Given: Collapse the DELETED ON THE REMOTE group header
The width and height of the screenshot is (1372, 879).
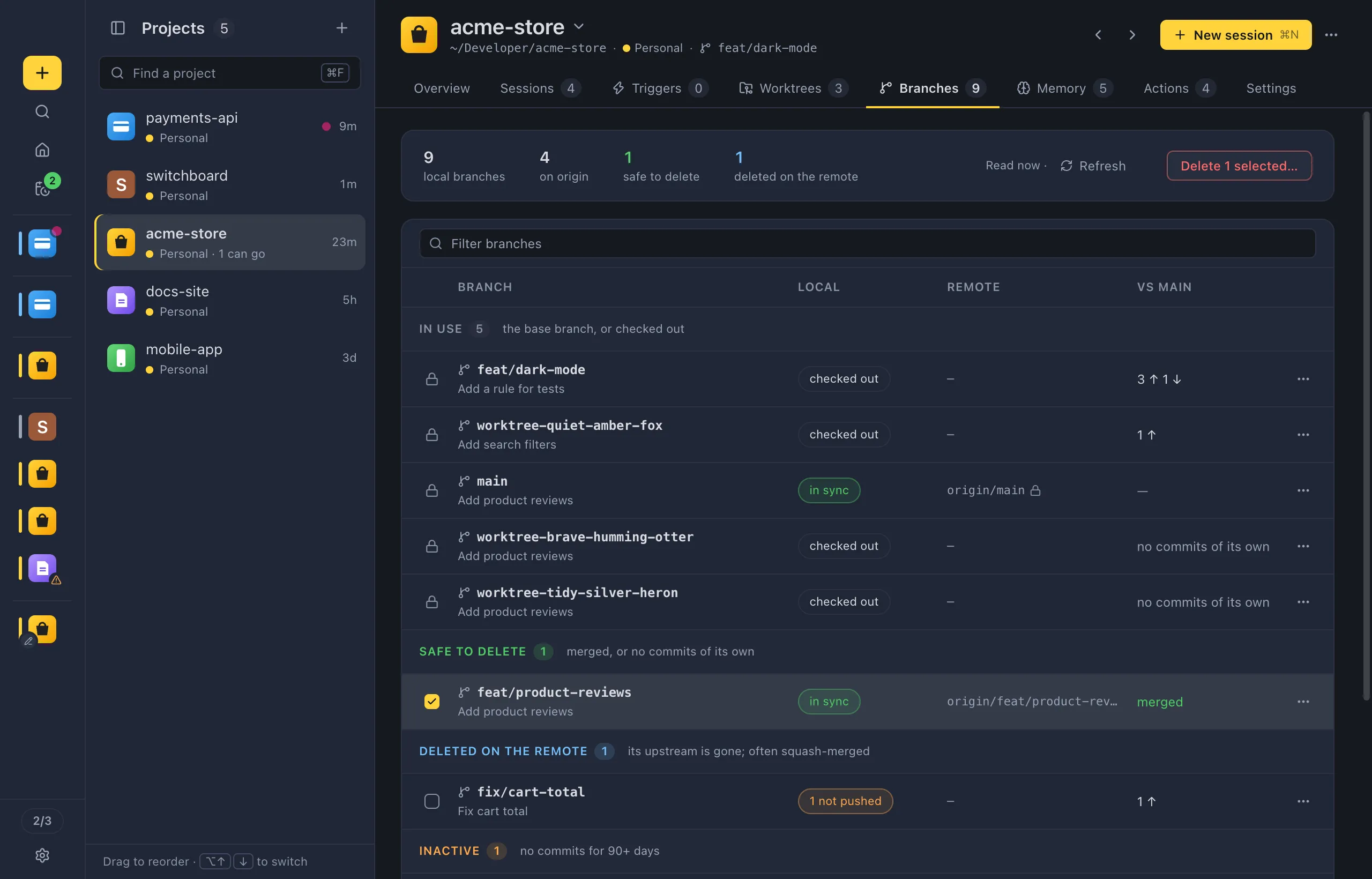Looking at the screenshot, I should [x=868, y=751].
